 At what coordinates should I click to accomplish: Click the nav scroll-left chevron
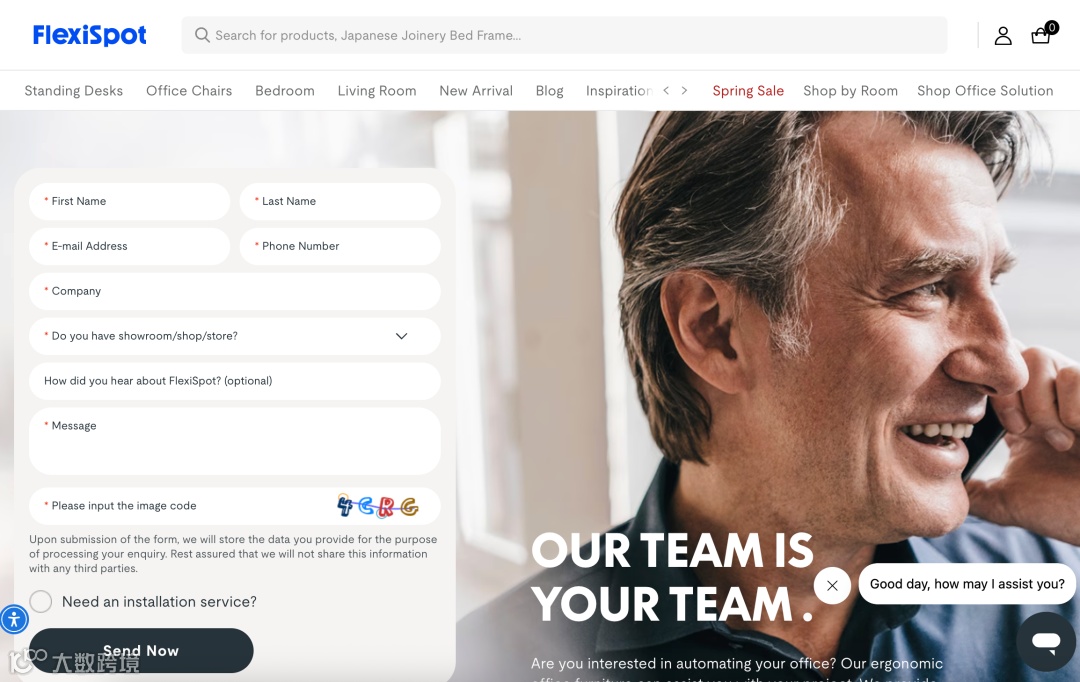[x=666, y=90]
